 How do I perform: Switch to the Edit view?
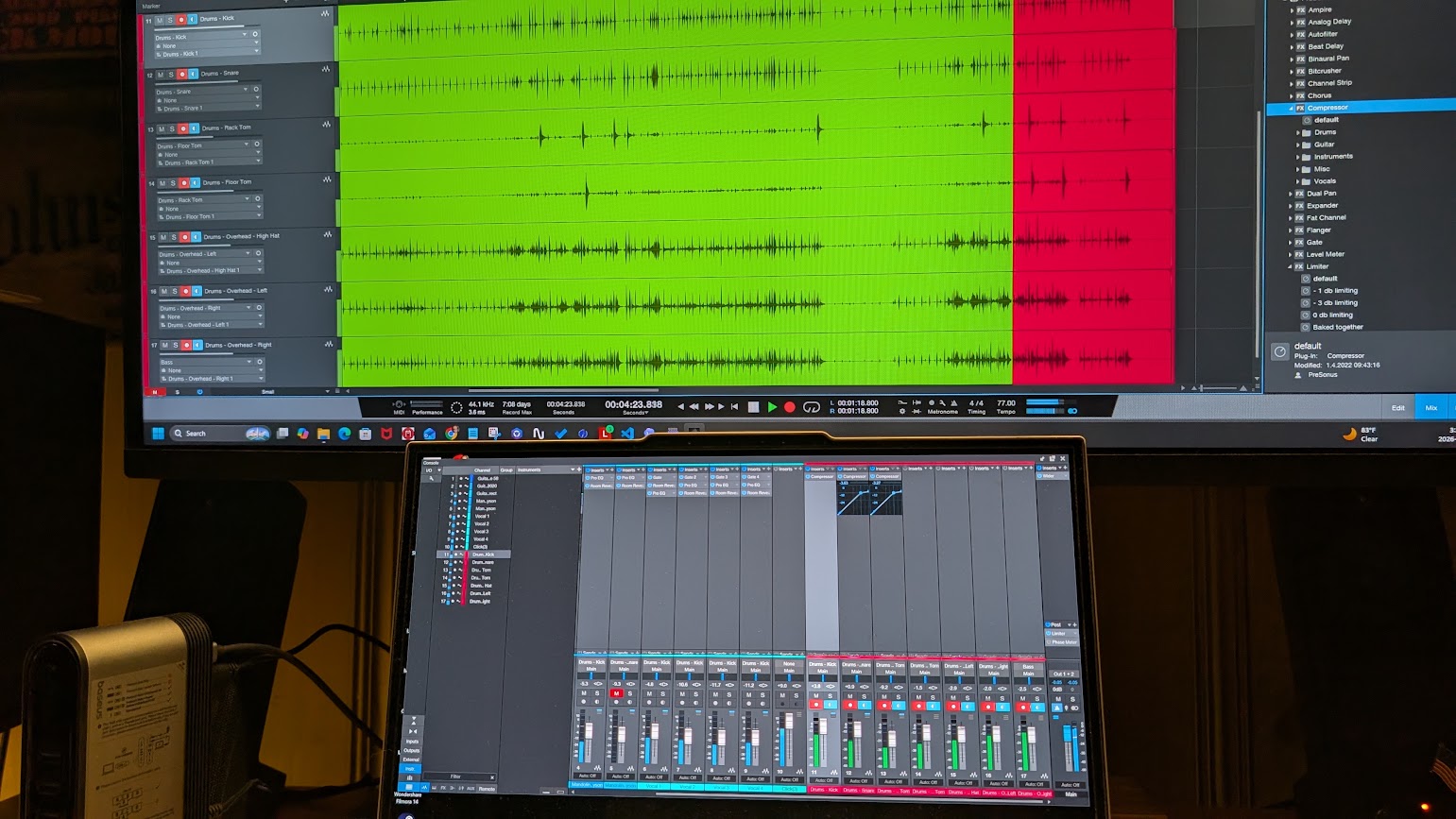click(1397, 408)
